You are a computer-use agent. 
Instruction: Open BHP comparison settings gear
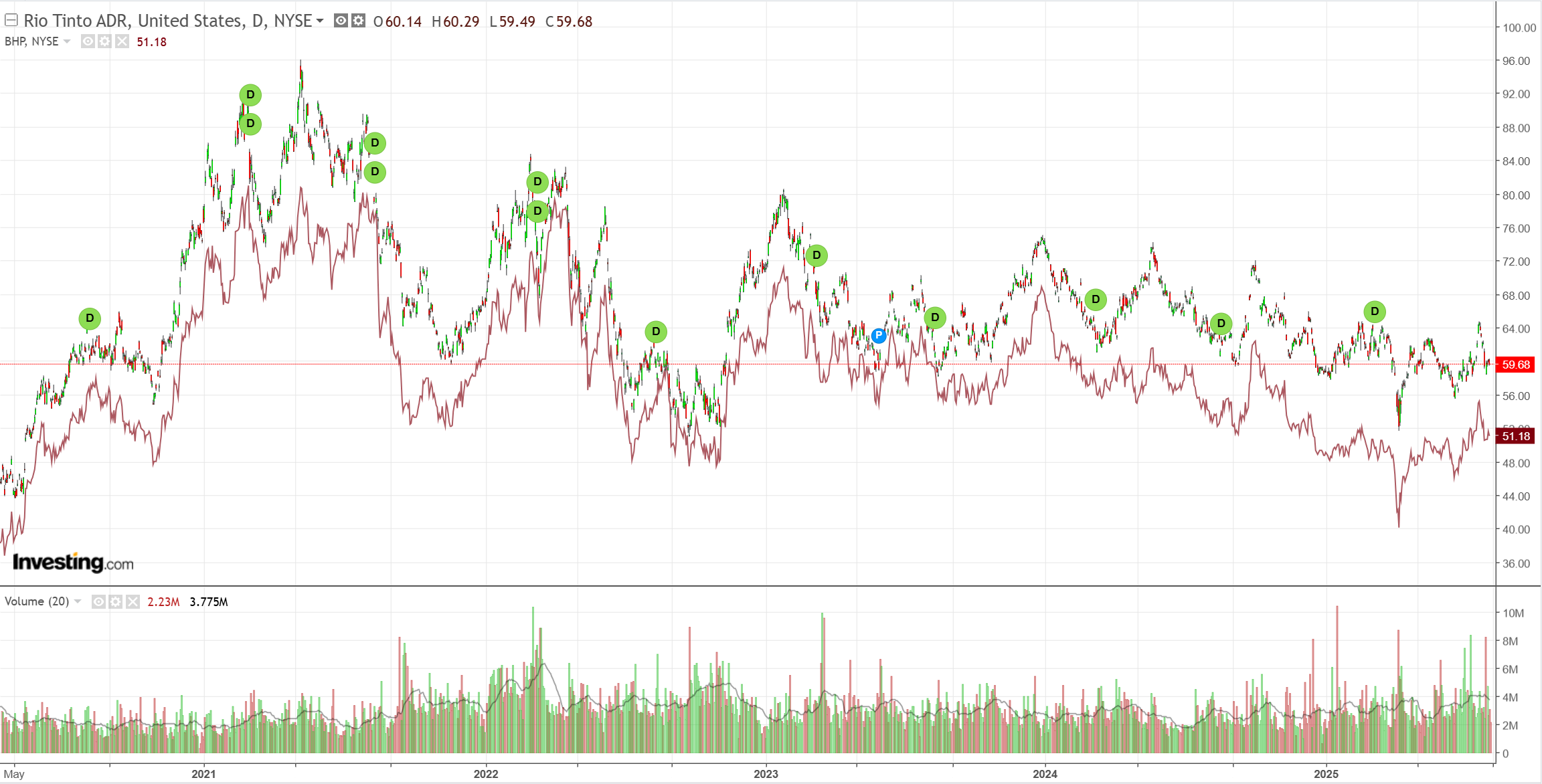[104, 41]
